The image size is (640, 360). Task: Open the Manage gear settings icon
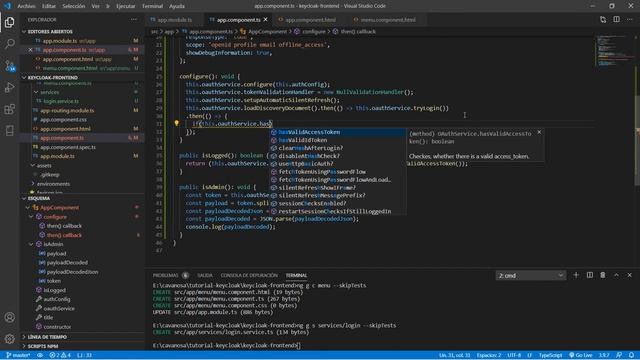click(x=9, y=338)
